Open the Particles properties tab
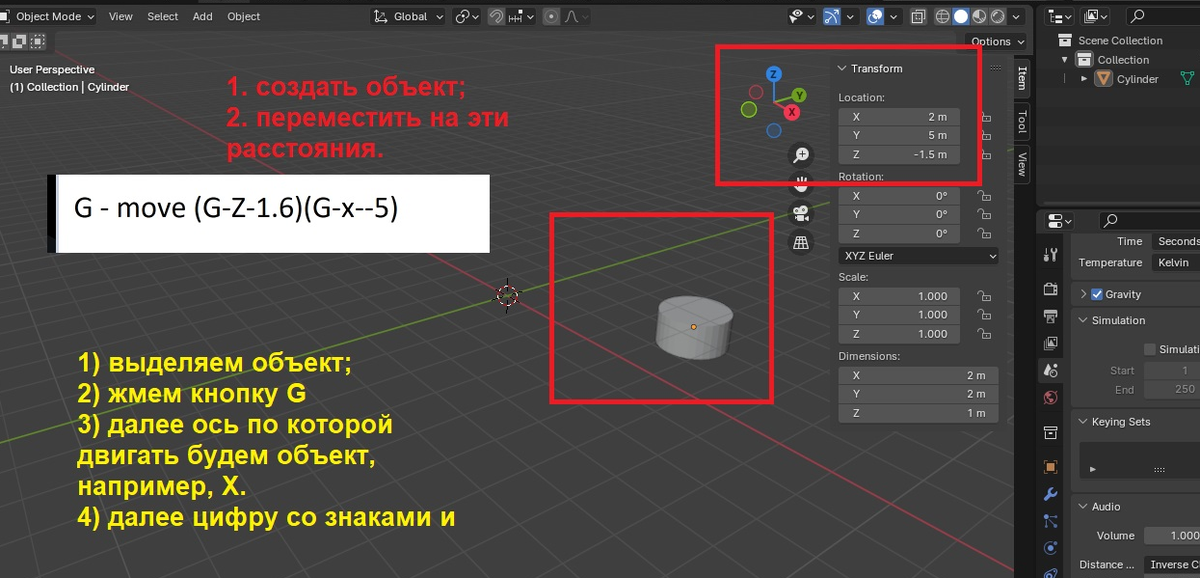This screenshot has width=1200, height=578. coord(1050,521)
